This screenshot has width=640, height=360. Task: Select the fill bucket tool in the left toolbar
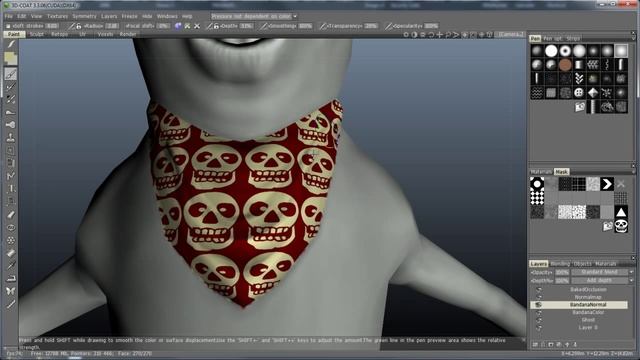point(11,253)
